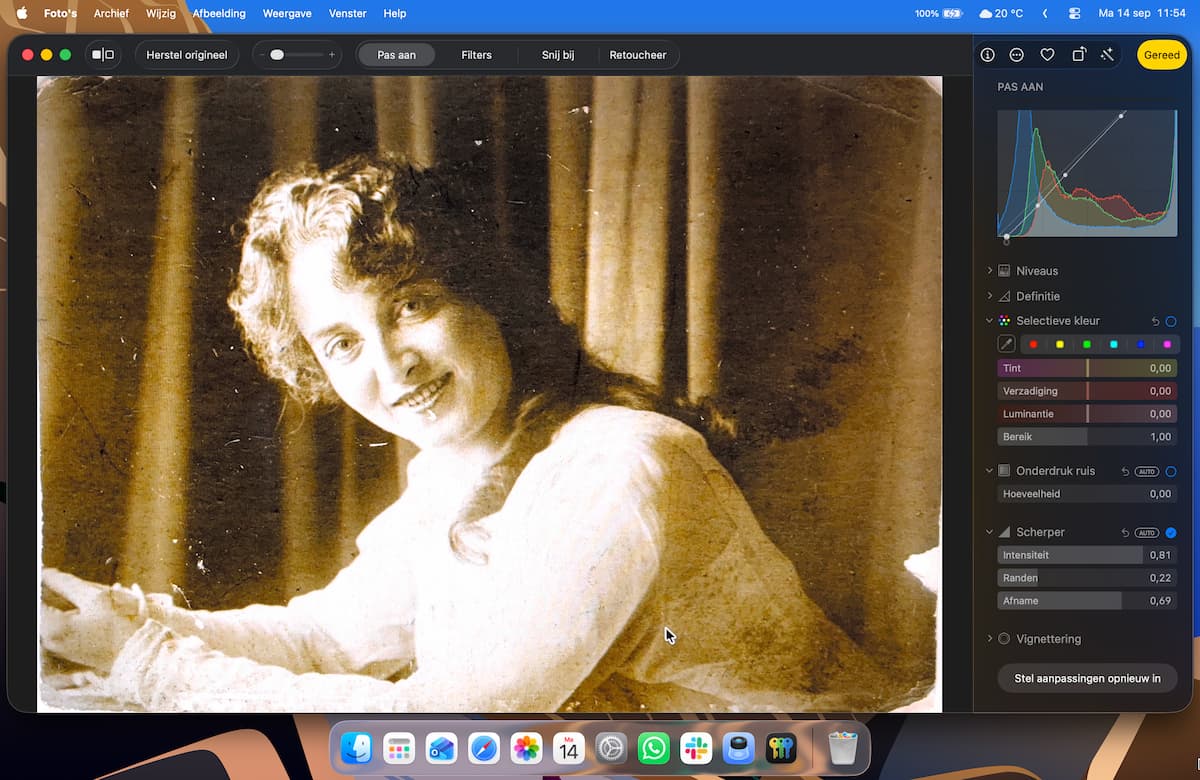Viewport: 1200px width, 780px height.
Task: Toggle the before/after compare view icon
Action: click(x=103, y=55)
